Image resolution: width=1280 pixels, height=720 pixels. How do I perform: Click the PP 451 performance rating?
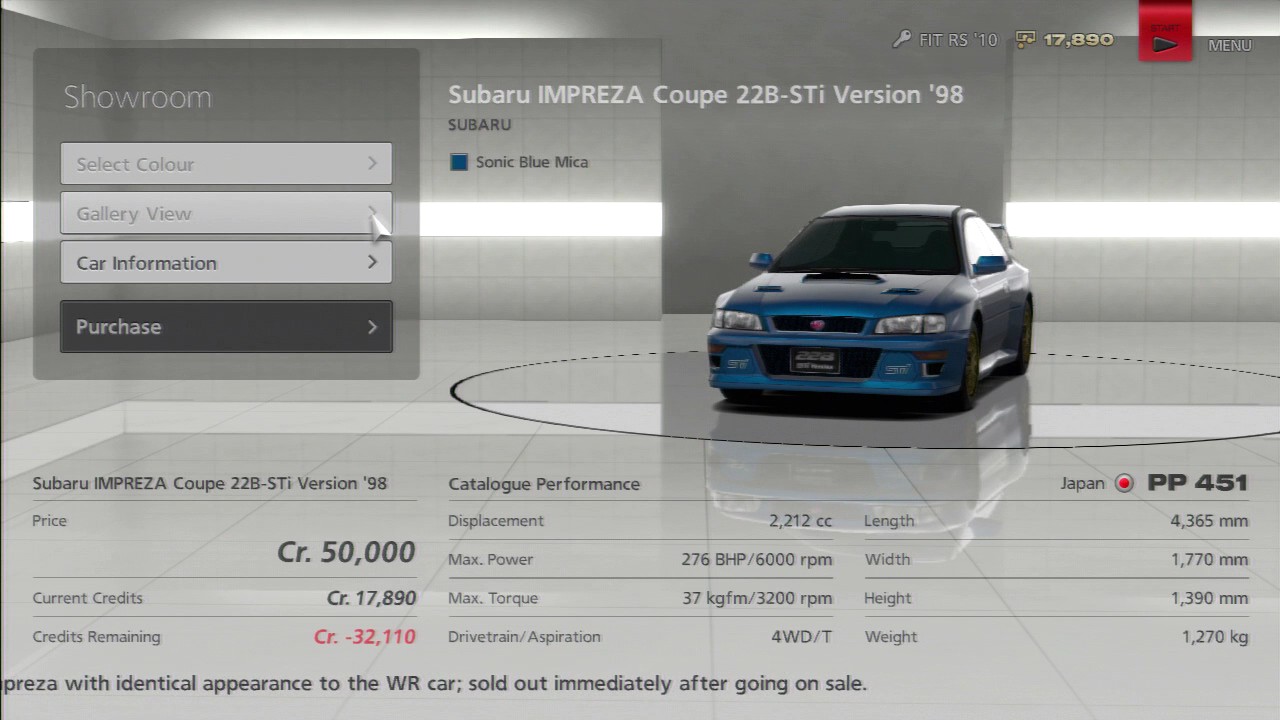(1198, 483)
